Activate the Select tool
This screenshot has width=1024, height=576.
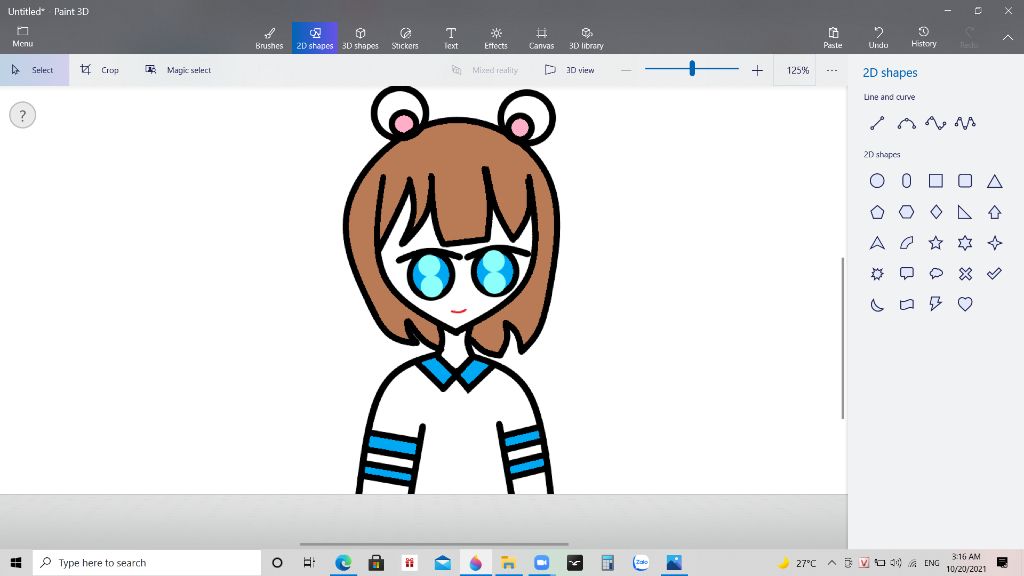[34, 70]
